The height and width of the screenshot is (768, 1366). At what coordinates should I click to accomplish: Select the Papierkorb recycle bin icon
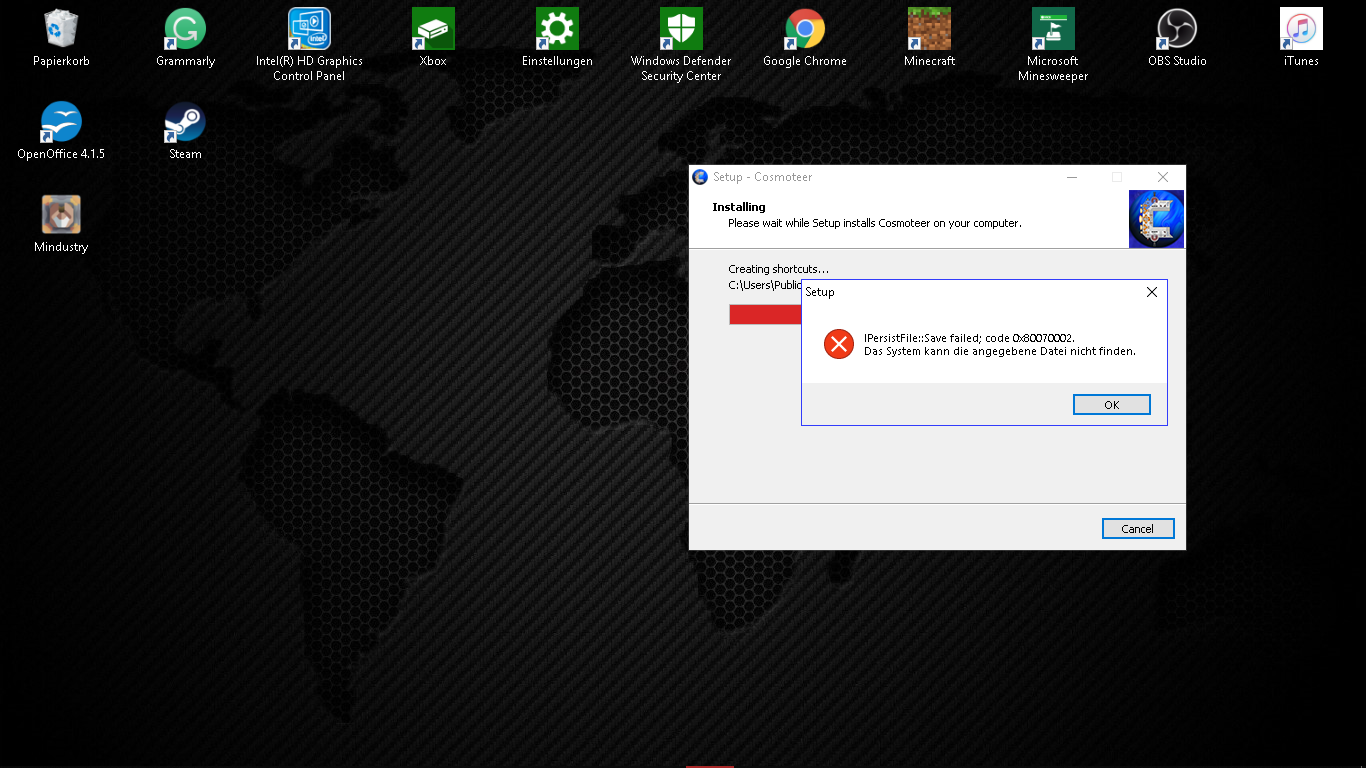click(61, 30)
